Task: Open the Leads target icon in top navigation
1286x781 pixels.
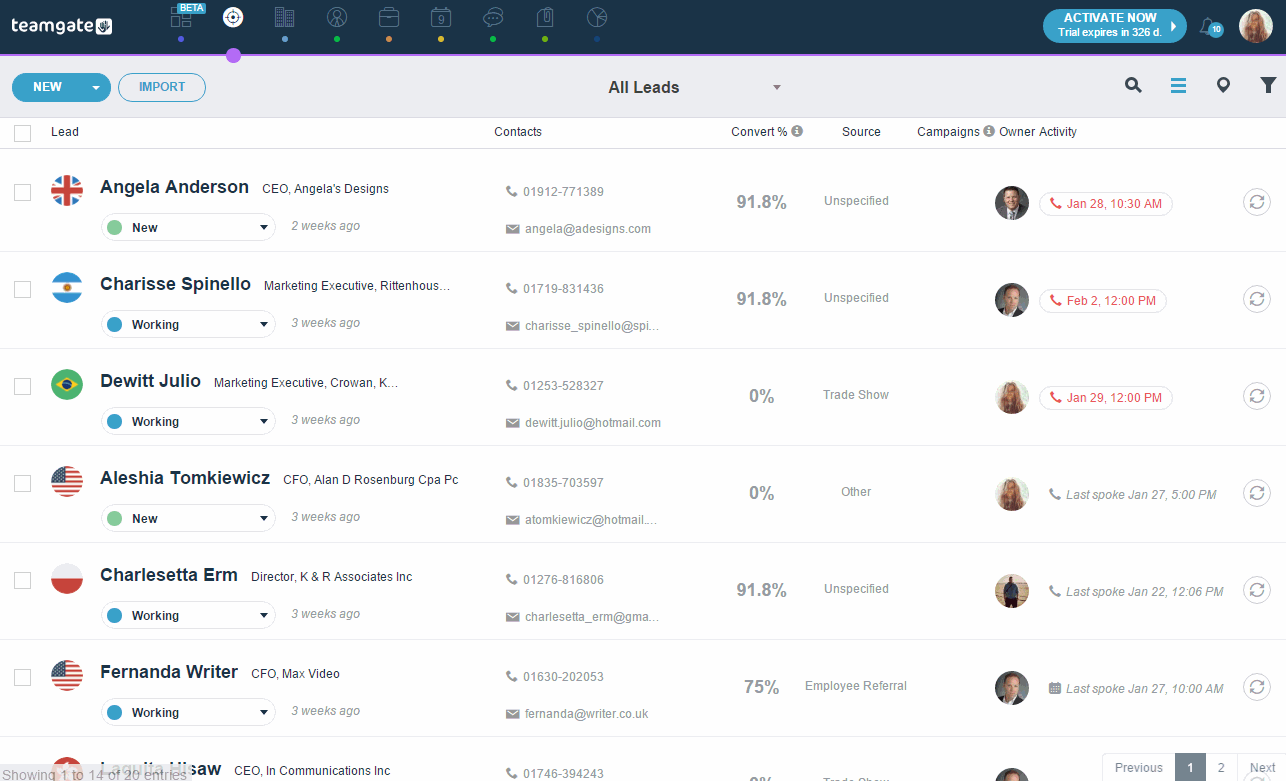Action: pyautogui.click(x=233, y=18)
